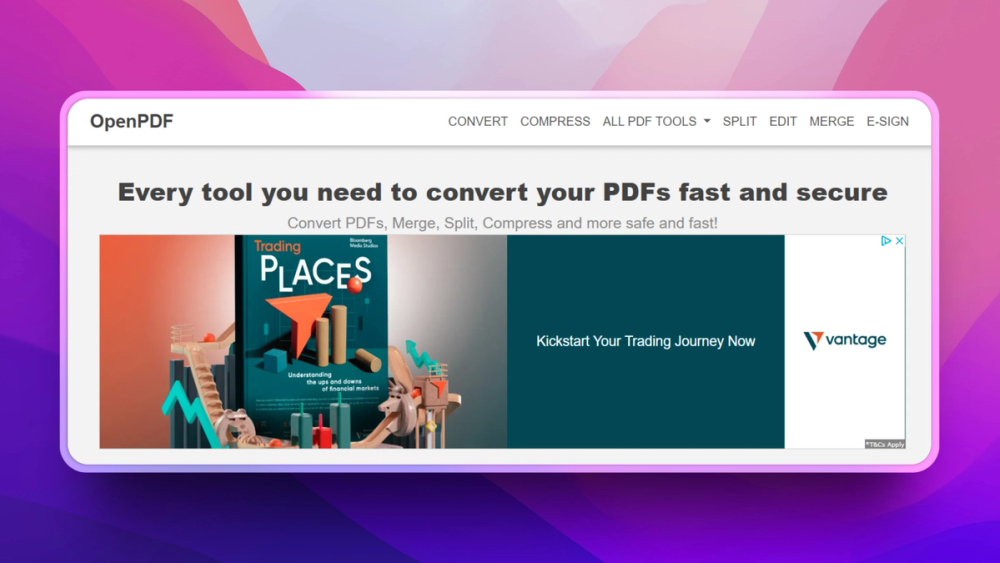The image size is (1000, 563).
Task: Open the Vantage logo in the ad
Action: coord(844,340)
